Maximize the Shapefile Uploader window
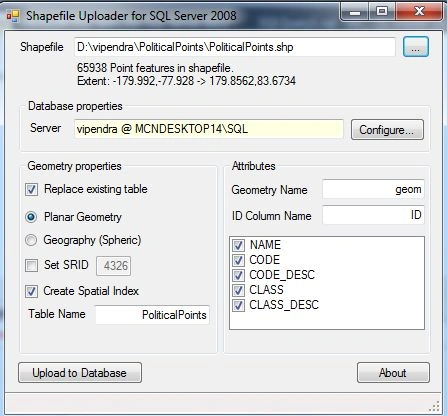The image size is (447, 416). click(382, 12)
